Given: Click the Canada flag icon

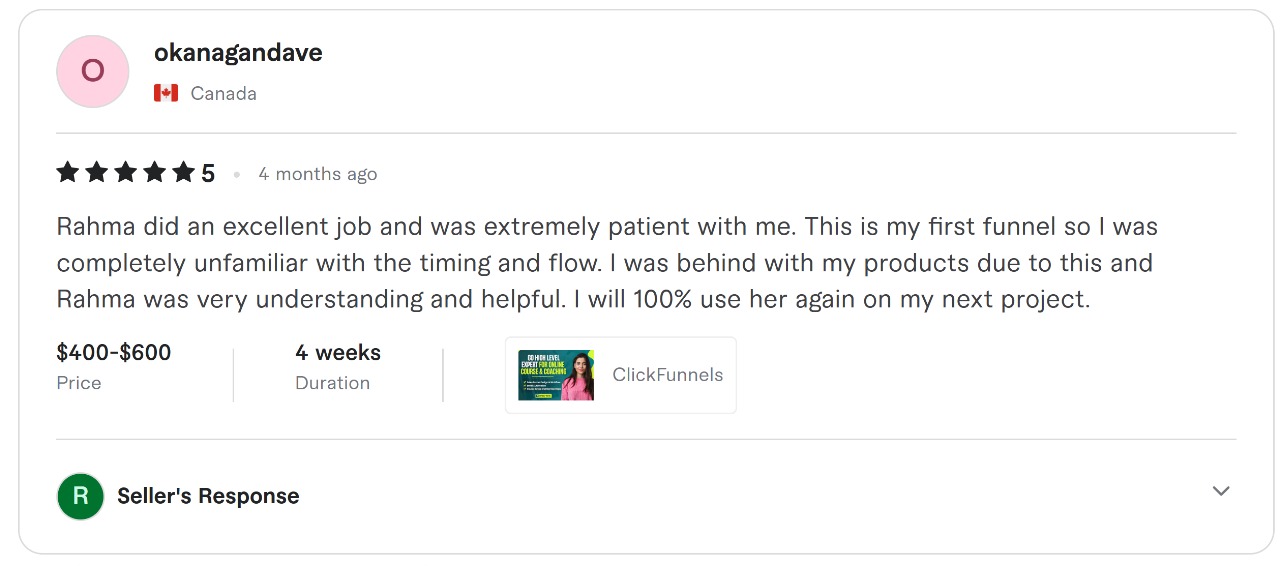Looking at the screenshot, I should tap(166, 93).
